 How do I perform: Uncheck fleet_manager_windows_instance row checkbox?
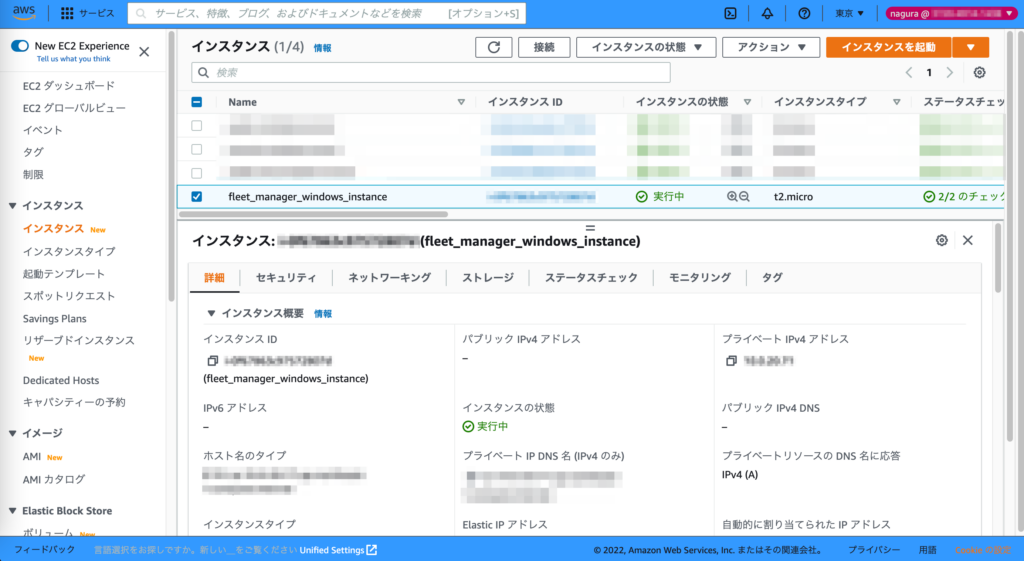pyautogui.click(x=197, y=197)
